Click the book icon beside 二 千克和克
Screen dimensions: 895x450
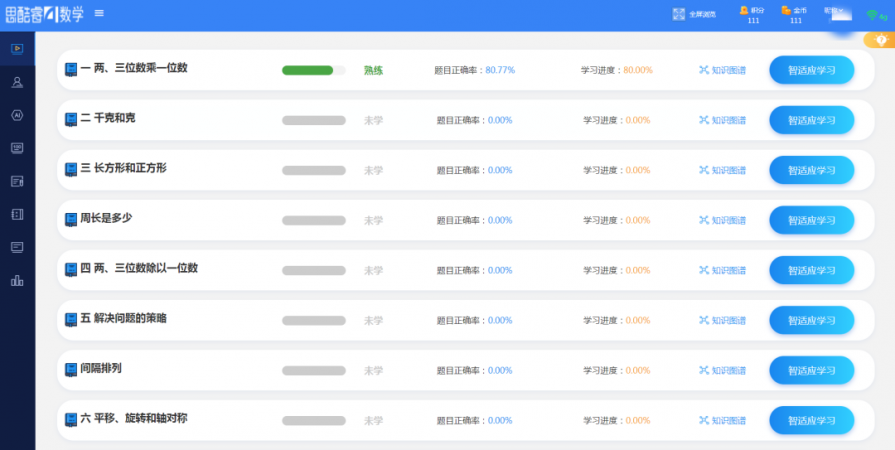71,119
